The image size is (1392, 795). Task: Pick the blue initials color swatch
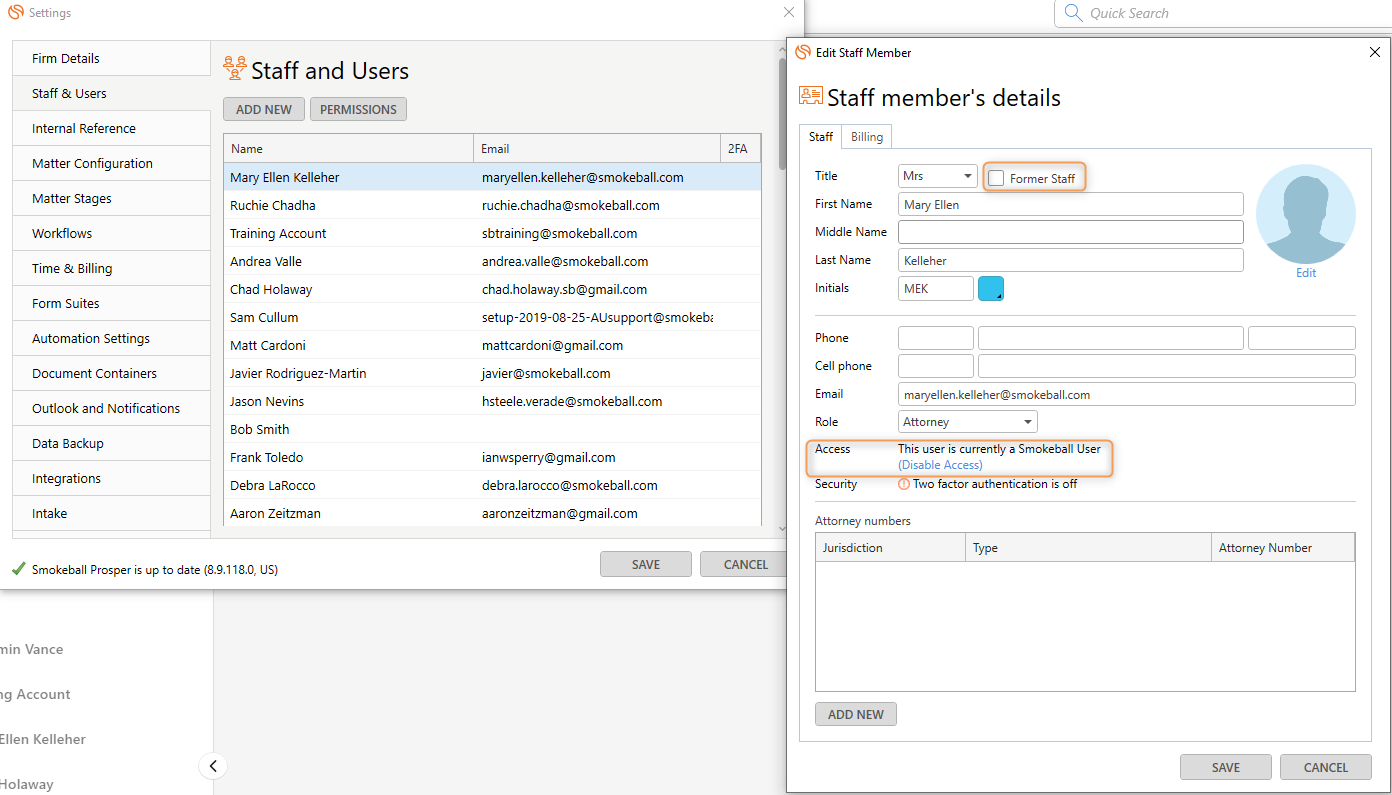991,288
